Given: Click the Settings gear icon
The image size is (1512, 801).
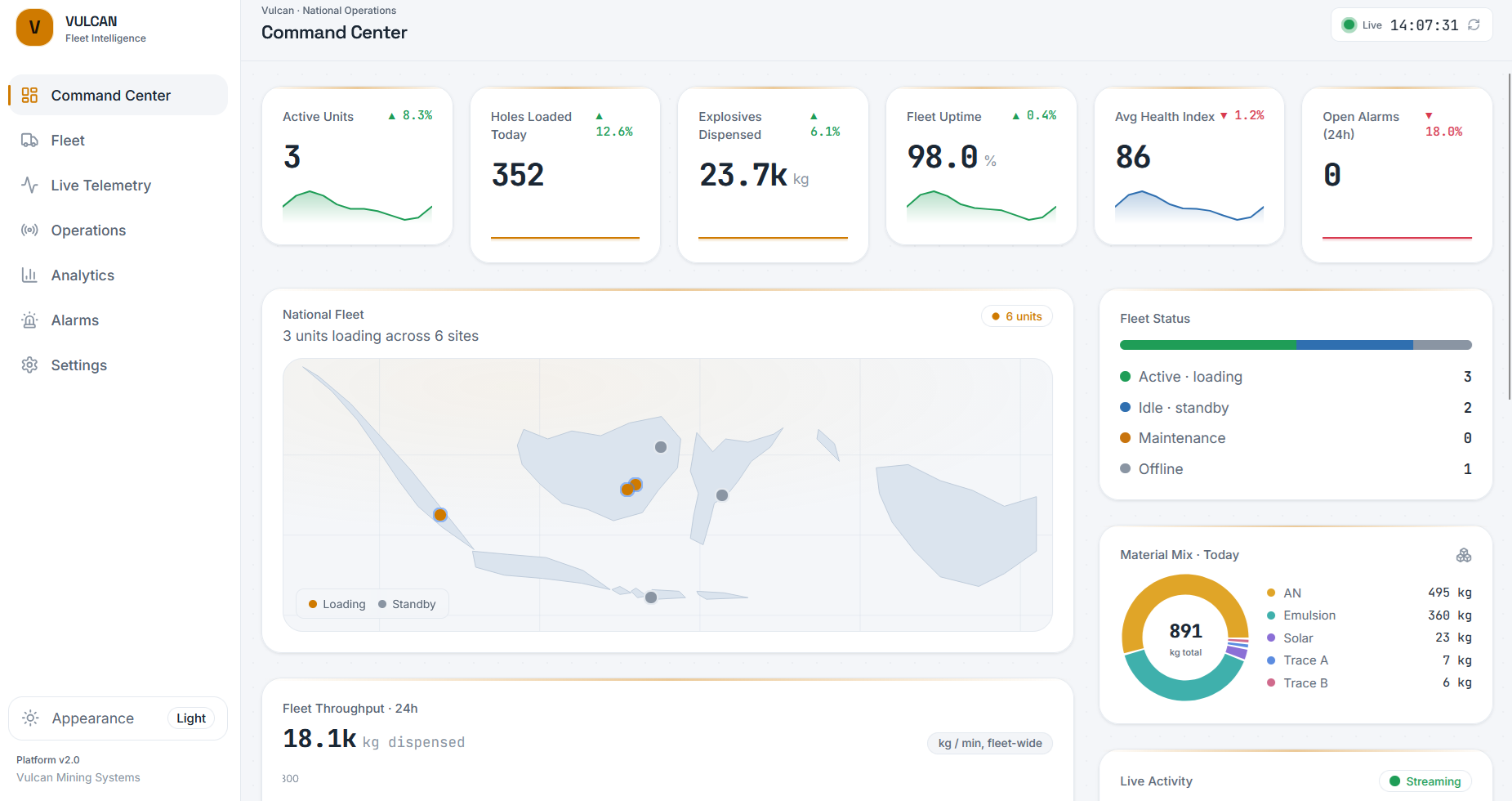Looking at the screenshot, I should tap(29, 365).
